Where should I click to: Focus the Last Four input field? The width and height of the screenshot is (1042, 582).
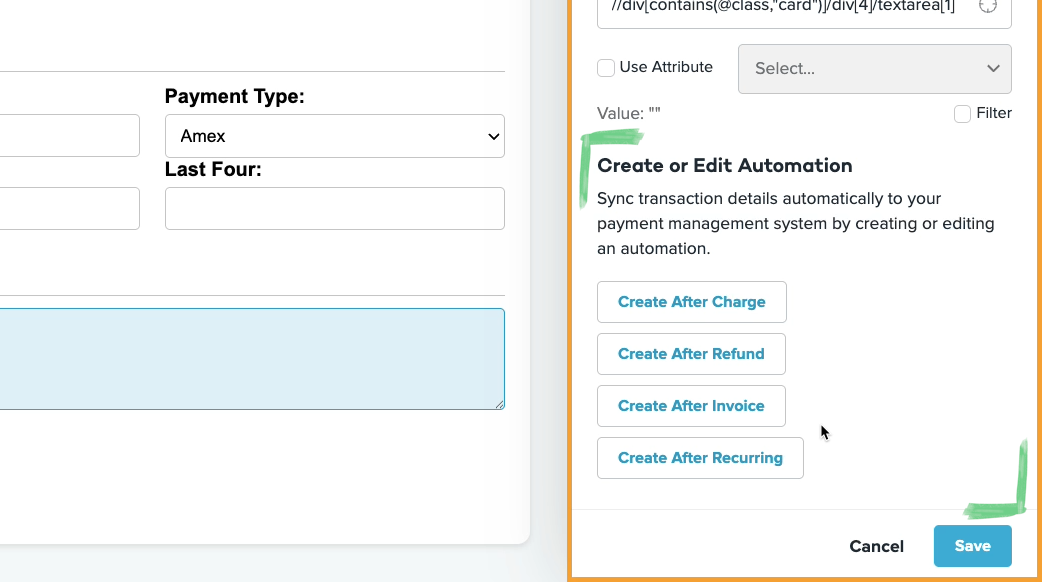click(x=335, y=209)
